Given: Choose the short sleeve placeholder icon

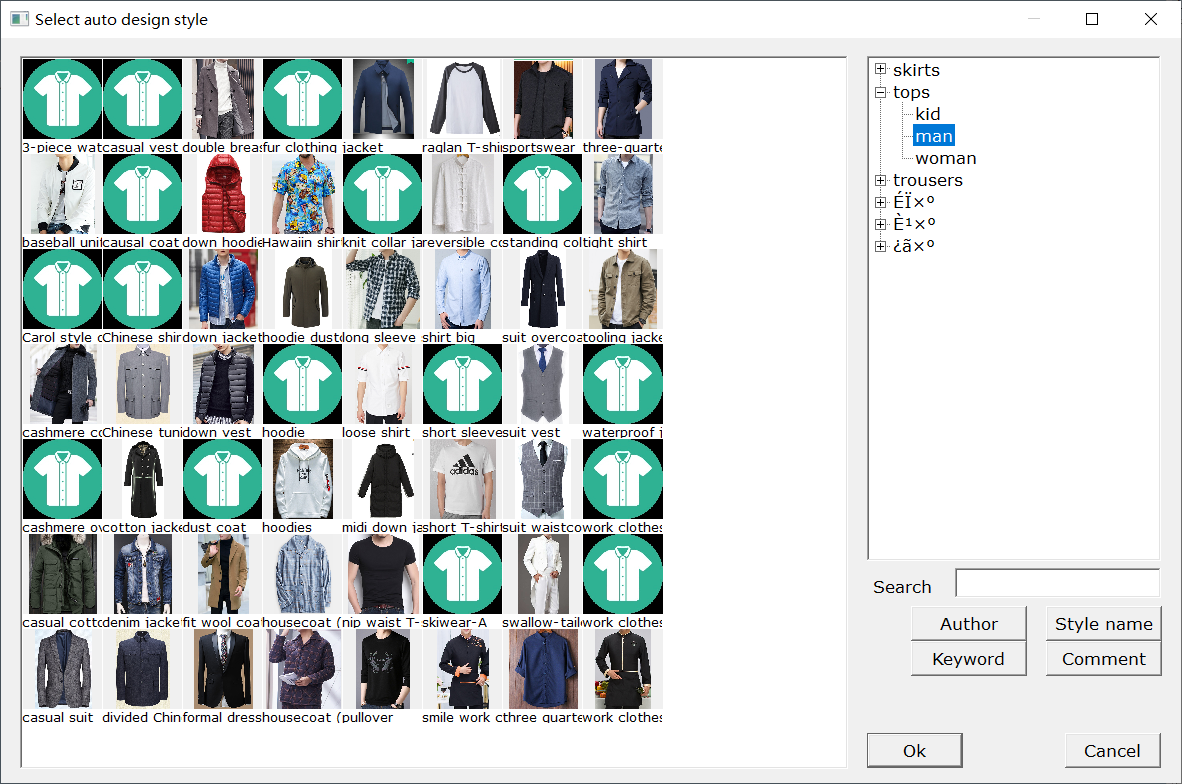Looking at the screenshot, I should [x=463, y=384].
